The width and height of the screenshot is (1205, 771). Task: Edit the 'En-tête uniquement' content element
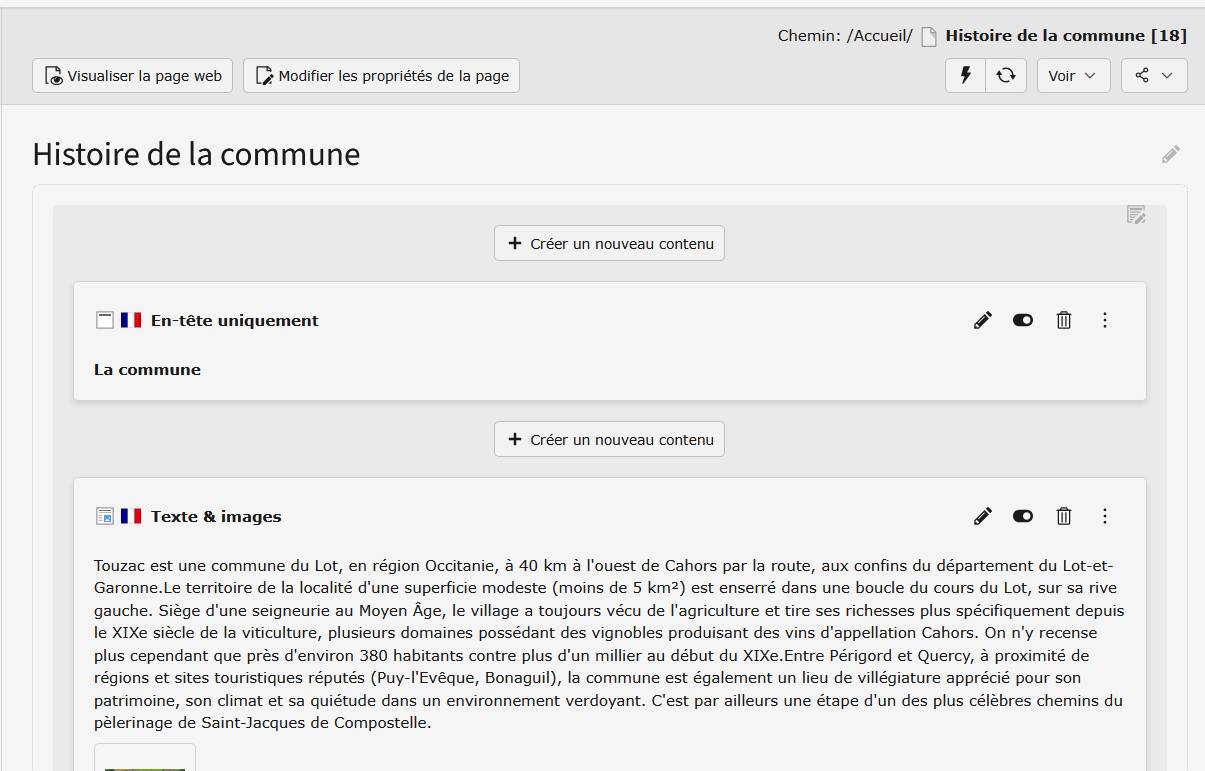point(983,320)
